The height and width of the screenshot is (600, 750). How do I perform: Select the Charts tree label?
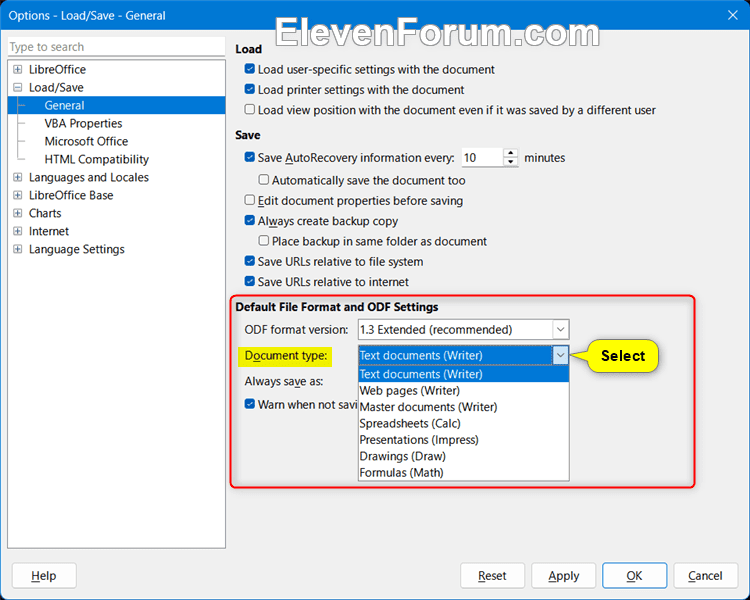[45, 213]
